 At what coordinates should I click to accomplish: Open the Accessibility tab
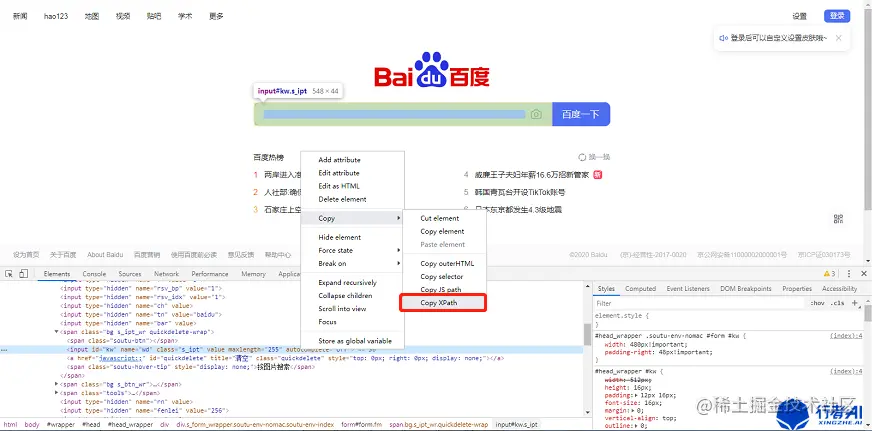839,289
